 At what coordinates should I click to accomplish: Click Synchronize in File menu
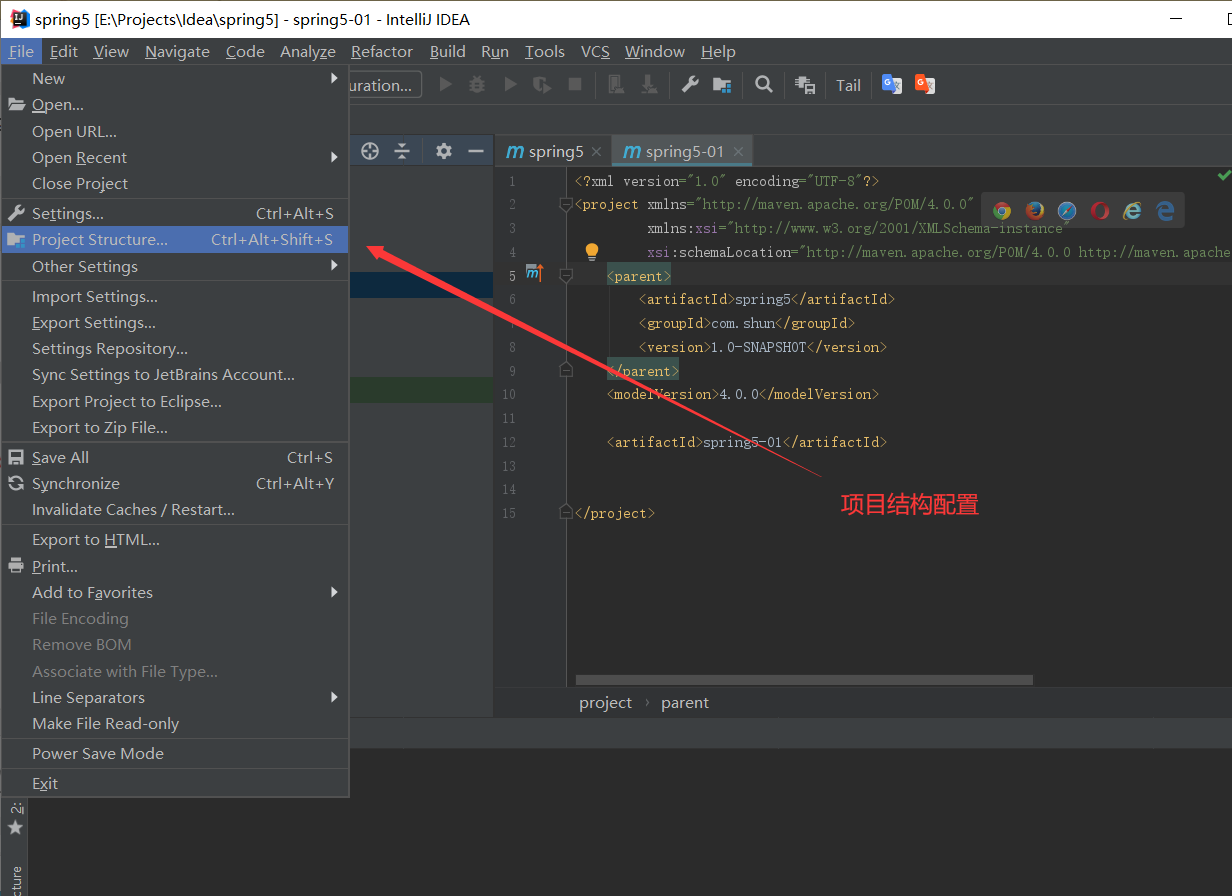(175, 483)
